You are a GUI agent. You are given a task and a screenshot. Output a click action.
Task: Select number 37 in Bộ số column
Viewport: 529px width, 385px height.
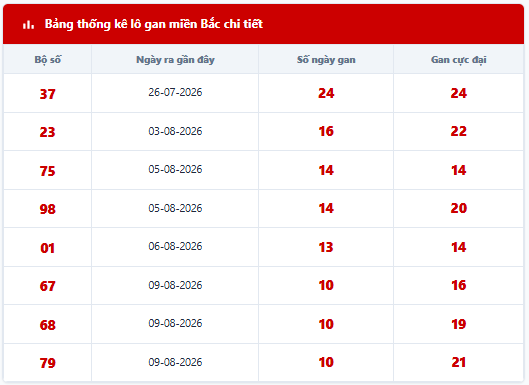click(48, 94)
